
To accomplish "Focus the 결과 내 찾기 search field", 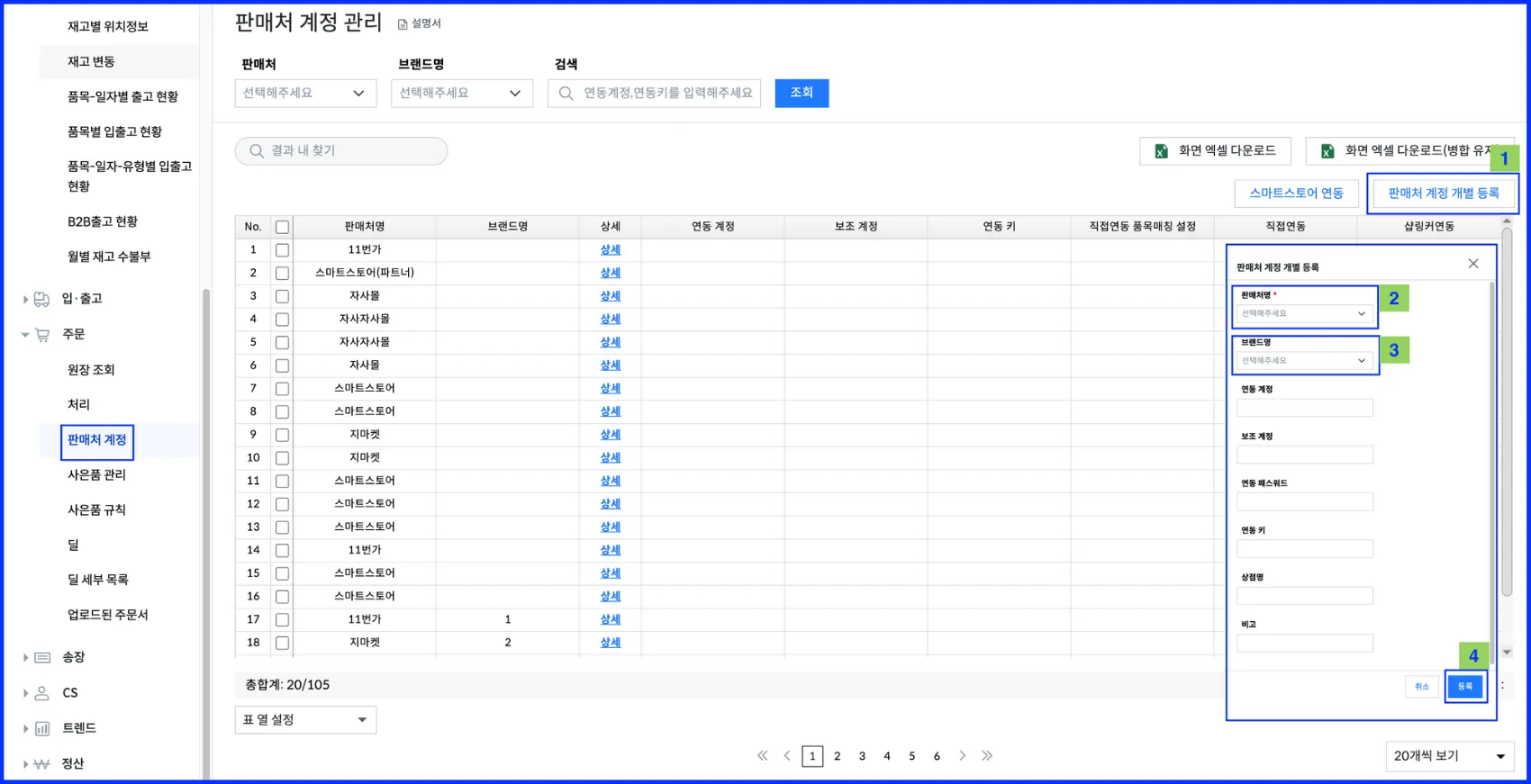I will pos(341,151).
